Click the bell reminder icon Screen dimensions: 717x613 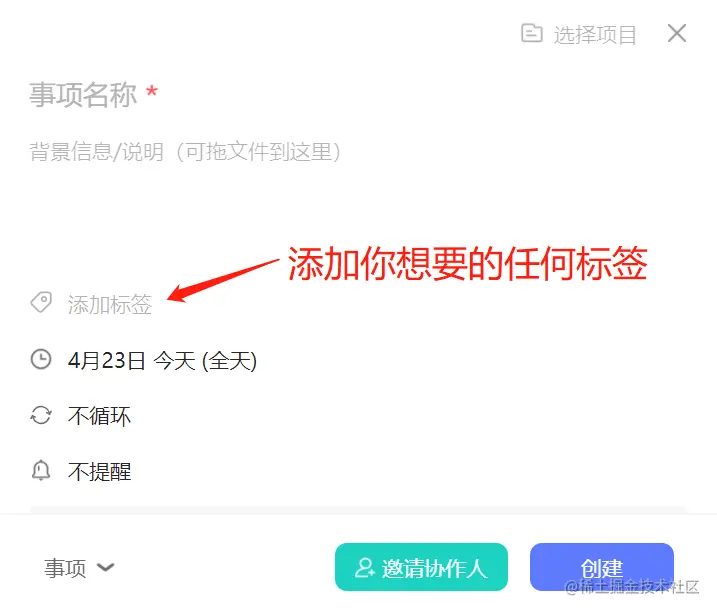(41, 470)
